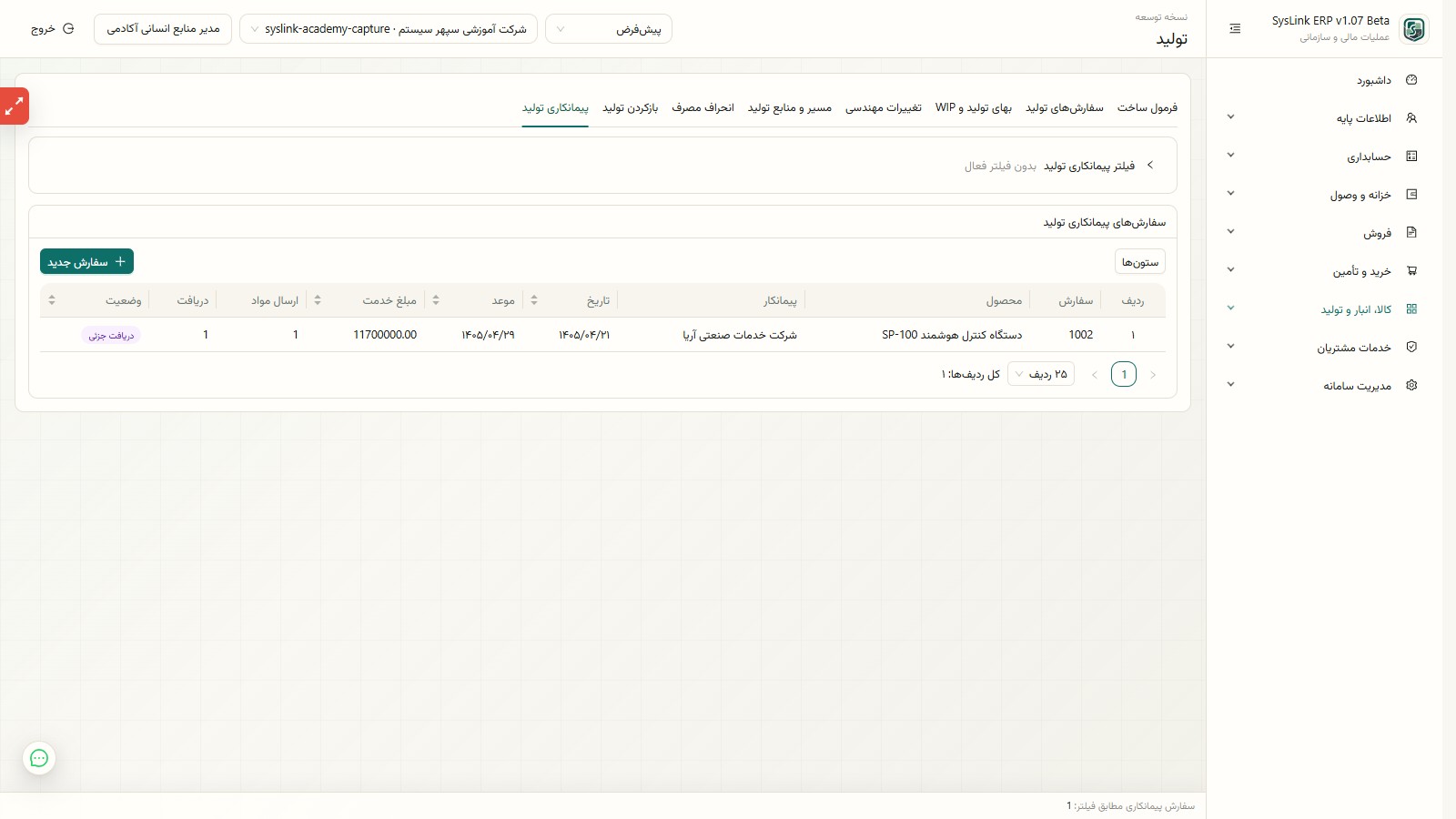Viewport: 1456px width, 819px height.
Task: Select the پیمانکاری تولید tab
Action: (x=555, y=108)
